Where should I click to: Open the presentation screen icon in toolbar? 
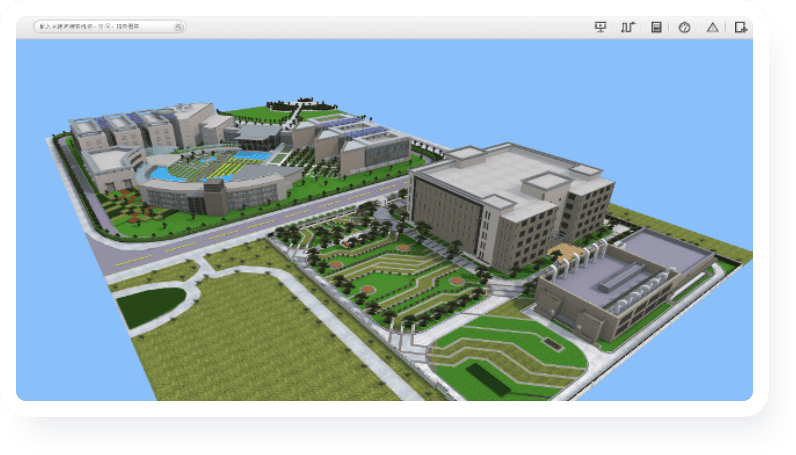600,27
